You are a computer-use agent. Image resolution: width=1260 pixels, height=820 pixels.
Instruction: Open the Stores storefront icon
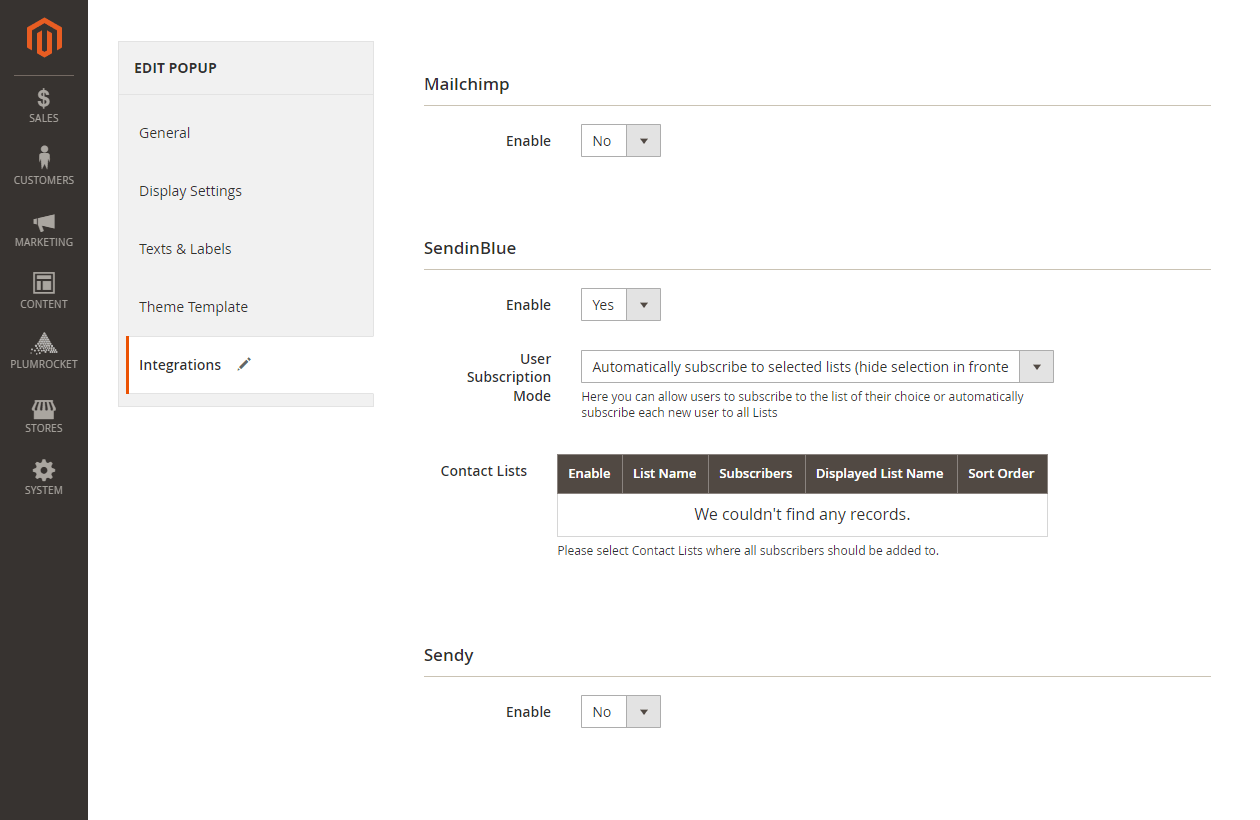point(44,409)
